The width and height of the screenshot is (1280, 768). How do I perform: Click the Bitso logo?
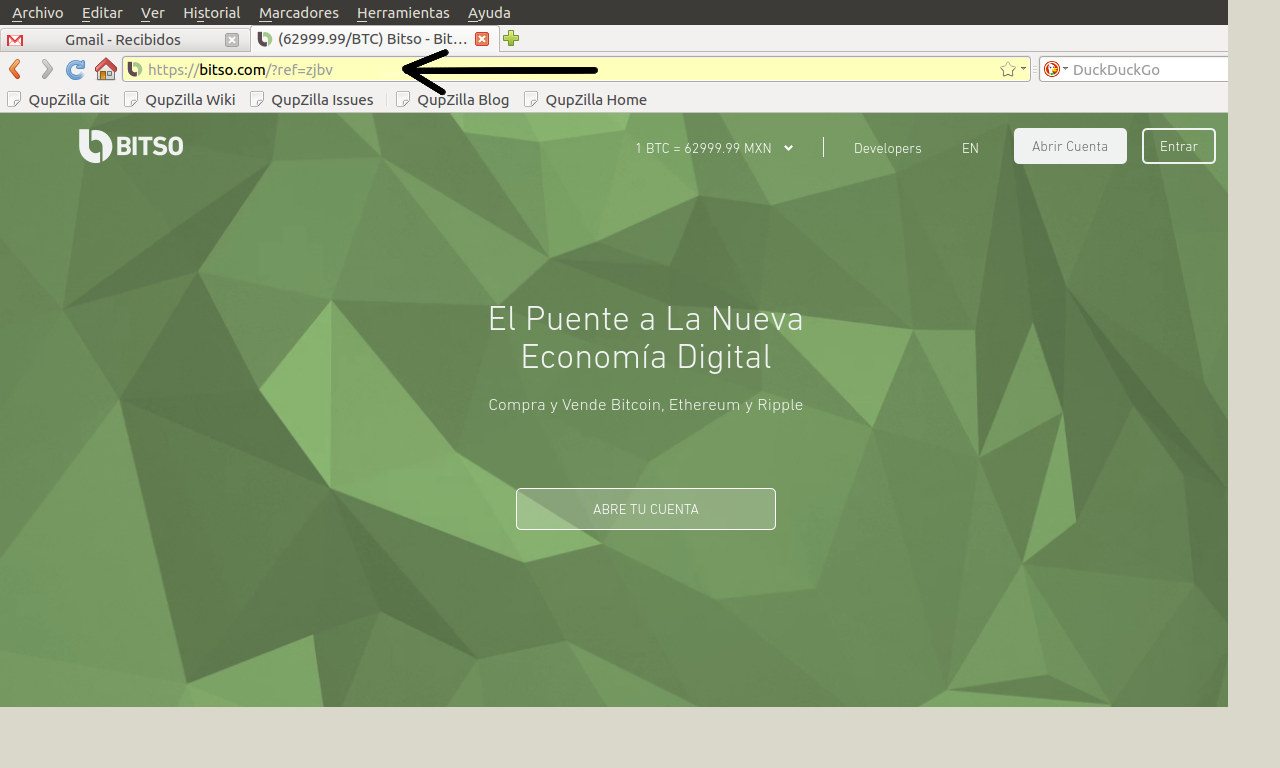pos(131,146)
